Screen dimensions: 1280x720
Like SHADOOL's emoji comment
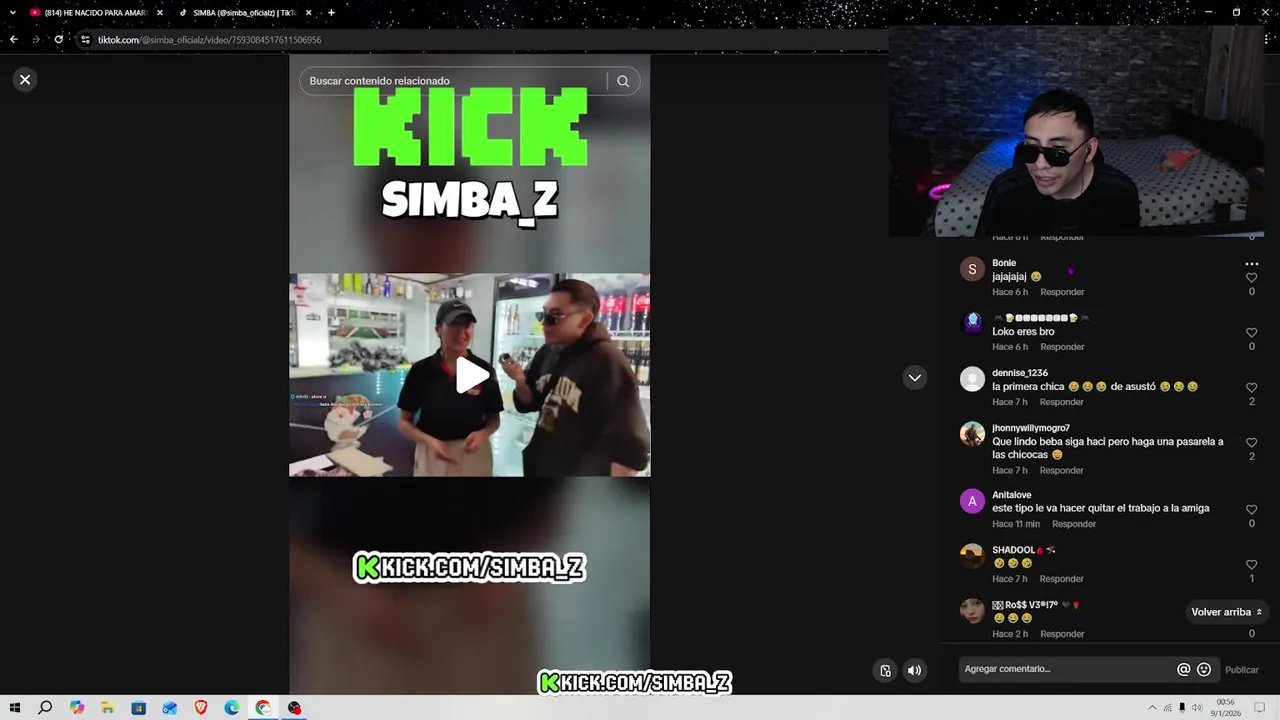tap(1251, 565)
